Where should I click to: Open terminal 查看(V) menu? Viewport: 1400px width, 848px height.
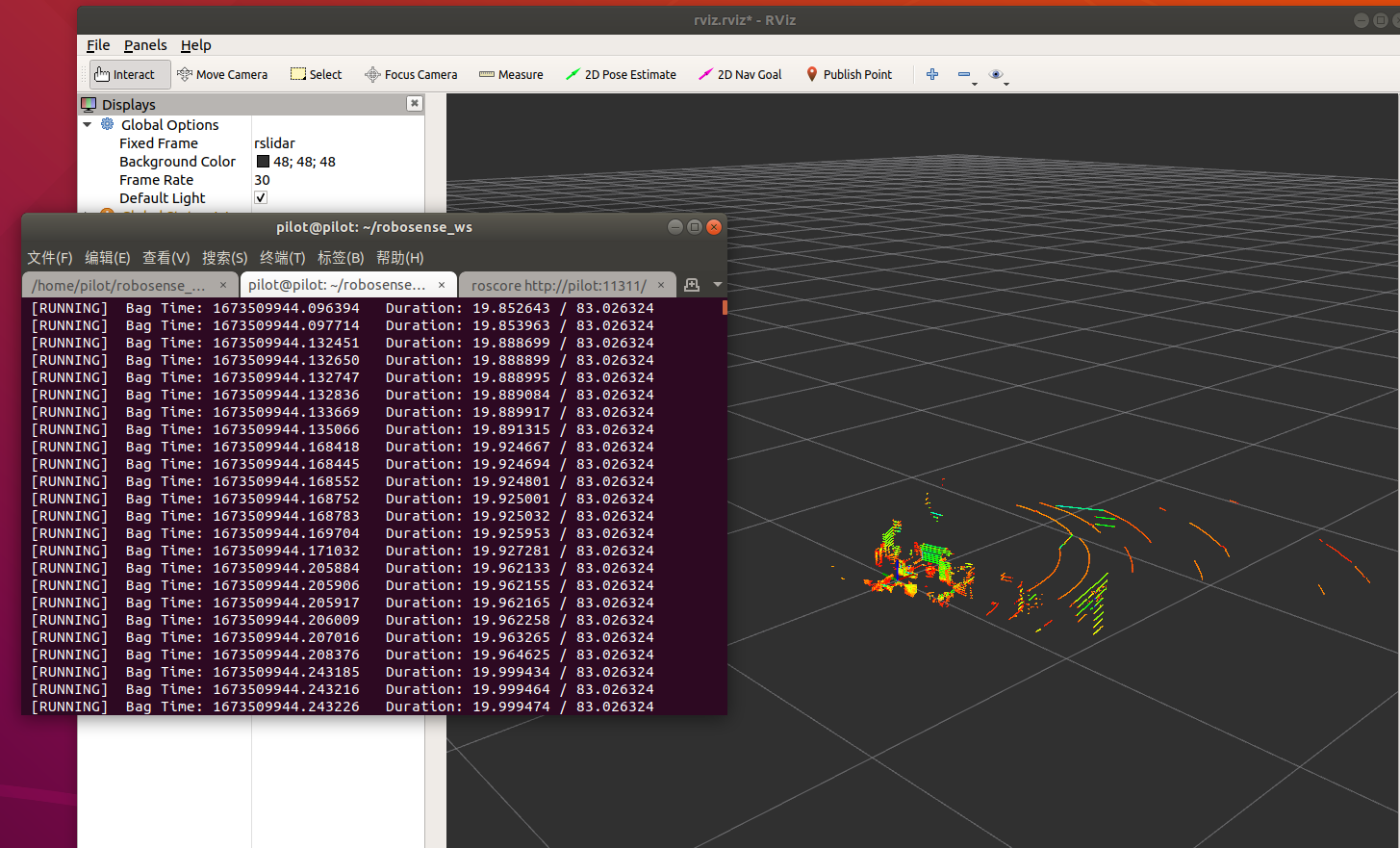pos(166,258)
